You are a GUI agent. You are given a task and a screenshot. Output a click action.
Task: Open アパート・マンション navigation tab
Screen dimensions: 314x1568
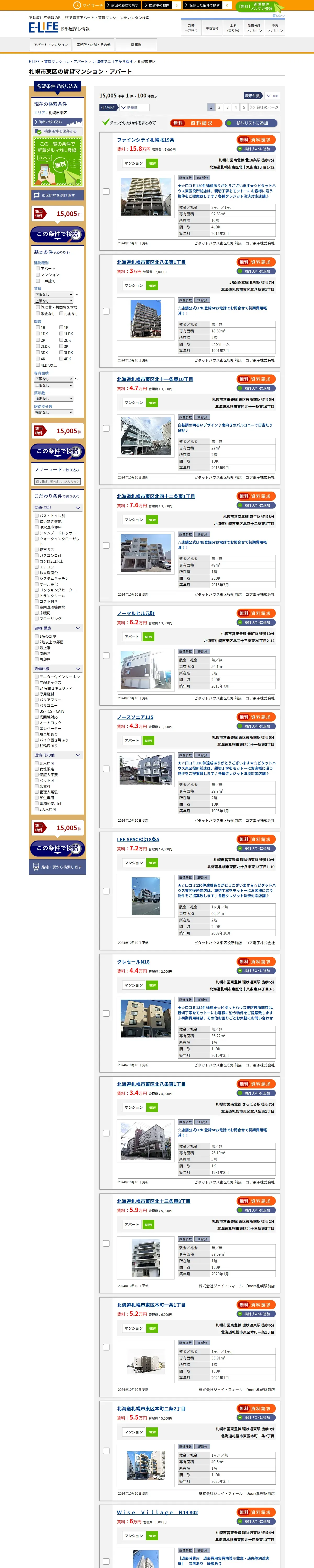coord(51,44)
